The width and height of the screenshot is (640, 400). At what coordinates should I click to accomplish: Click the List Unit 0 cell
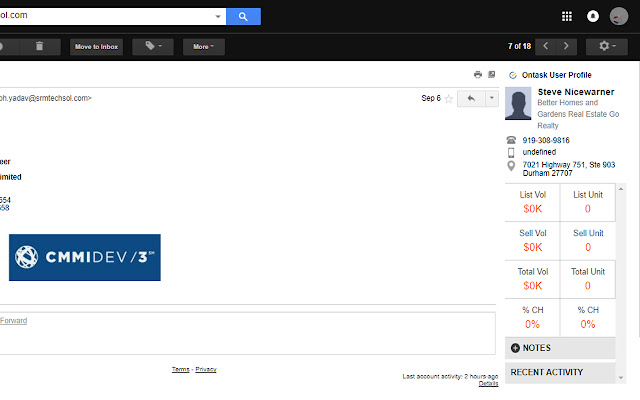[x=588, y=202]
